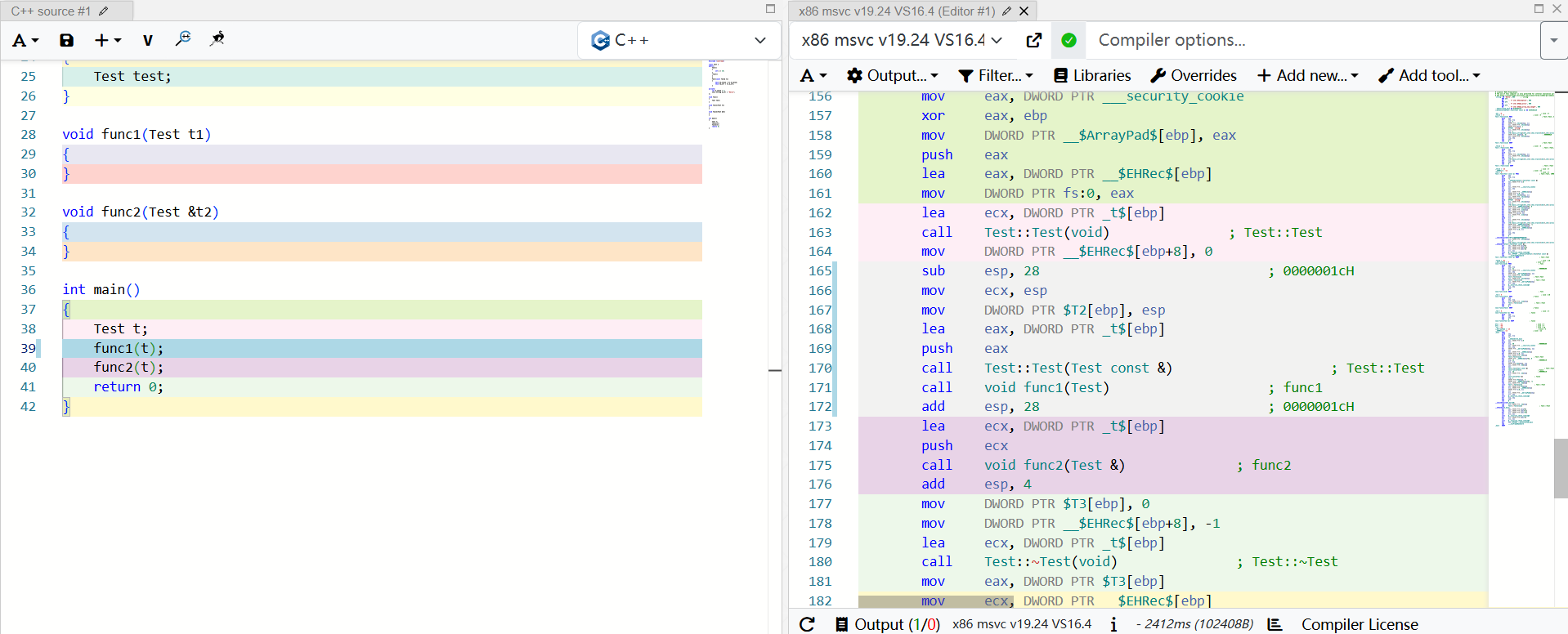Screen dimensions: 1568x634
Task: Expand the x86 msvc compiler selector
Action: pos(902,40)
